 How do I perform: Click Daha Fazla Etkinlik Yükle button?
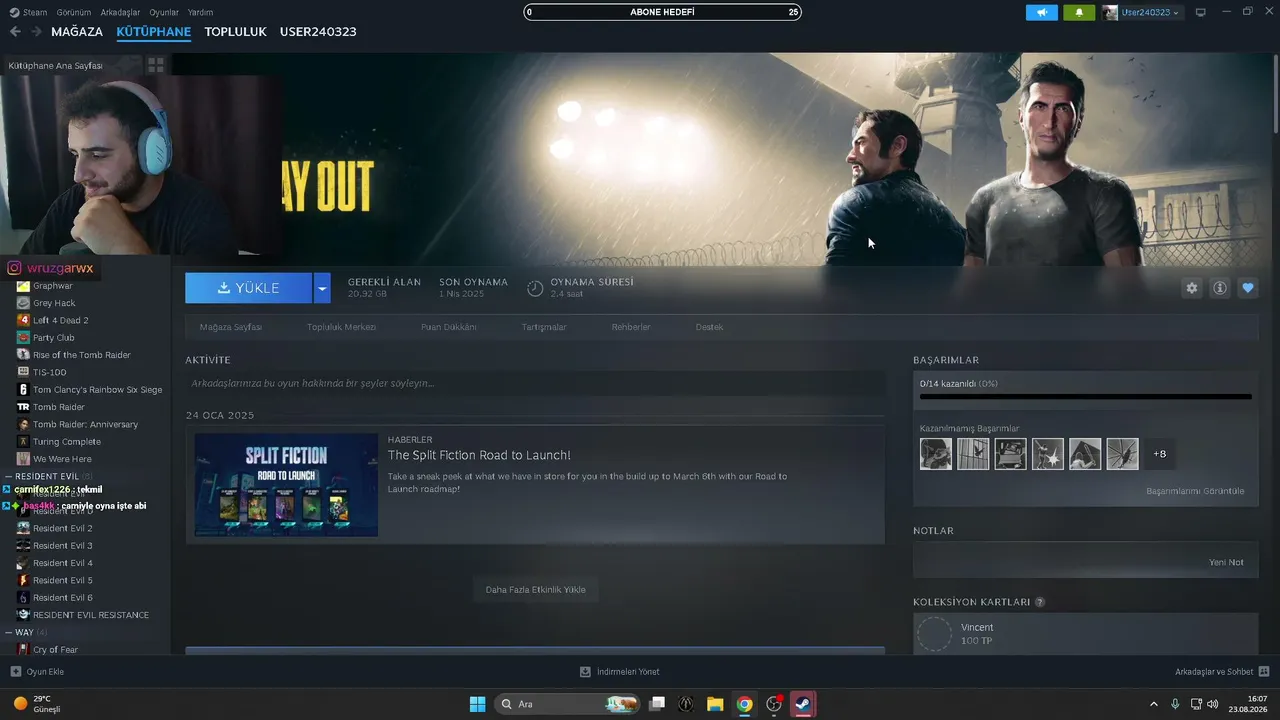point(536,590)
